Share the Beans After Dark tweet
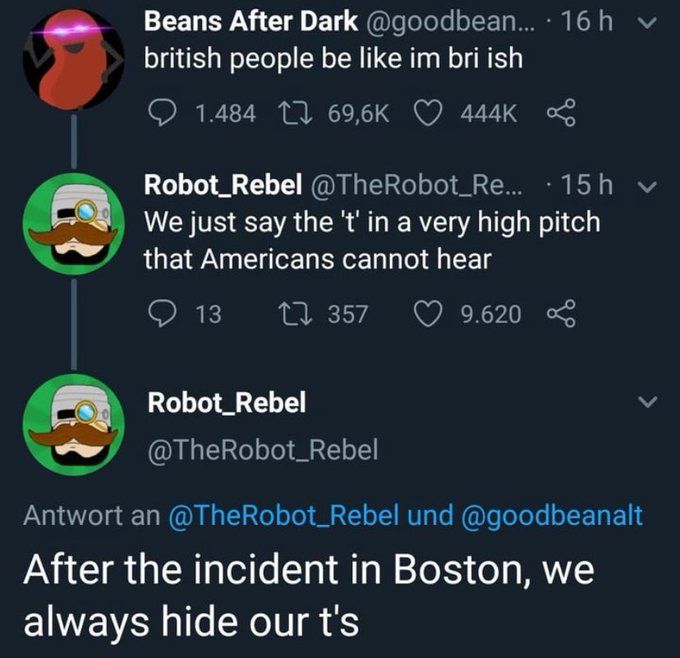The height and width of the screenshot is (658, 680). (561, 113)
